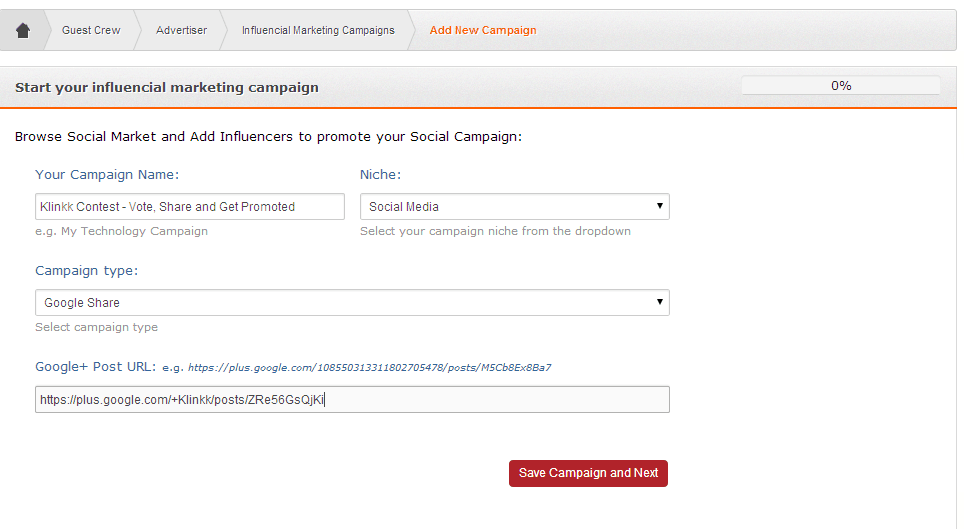Click the Niche dropdown arrow
Screen dimensions: 964x529
(659, 206)
